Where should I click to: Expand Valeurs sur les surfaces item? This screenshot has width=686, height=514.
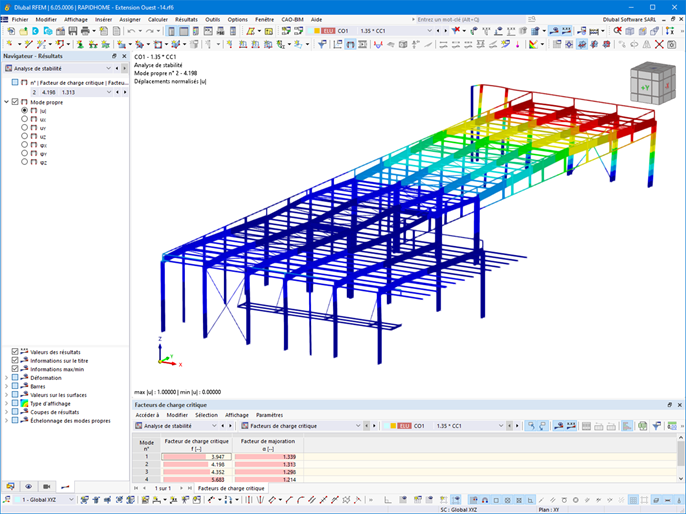[x=7, y=395]
